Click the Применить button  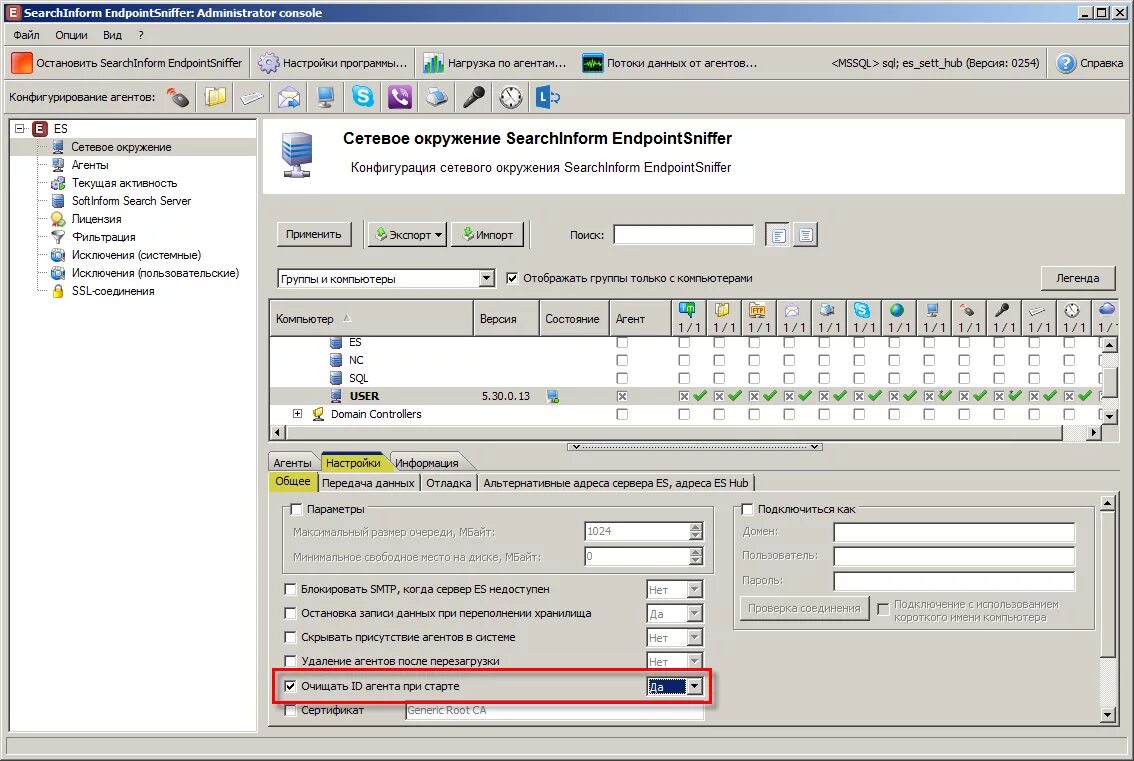point(313,234)
